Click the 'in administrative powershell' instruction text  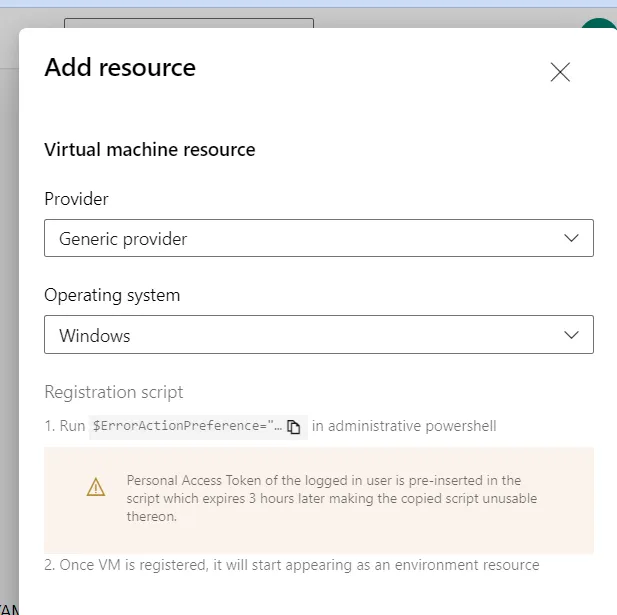pos(404,426)
